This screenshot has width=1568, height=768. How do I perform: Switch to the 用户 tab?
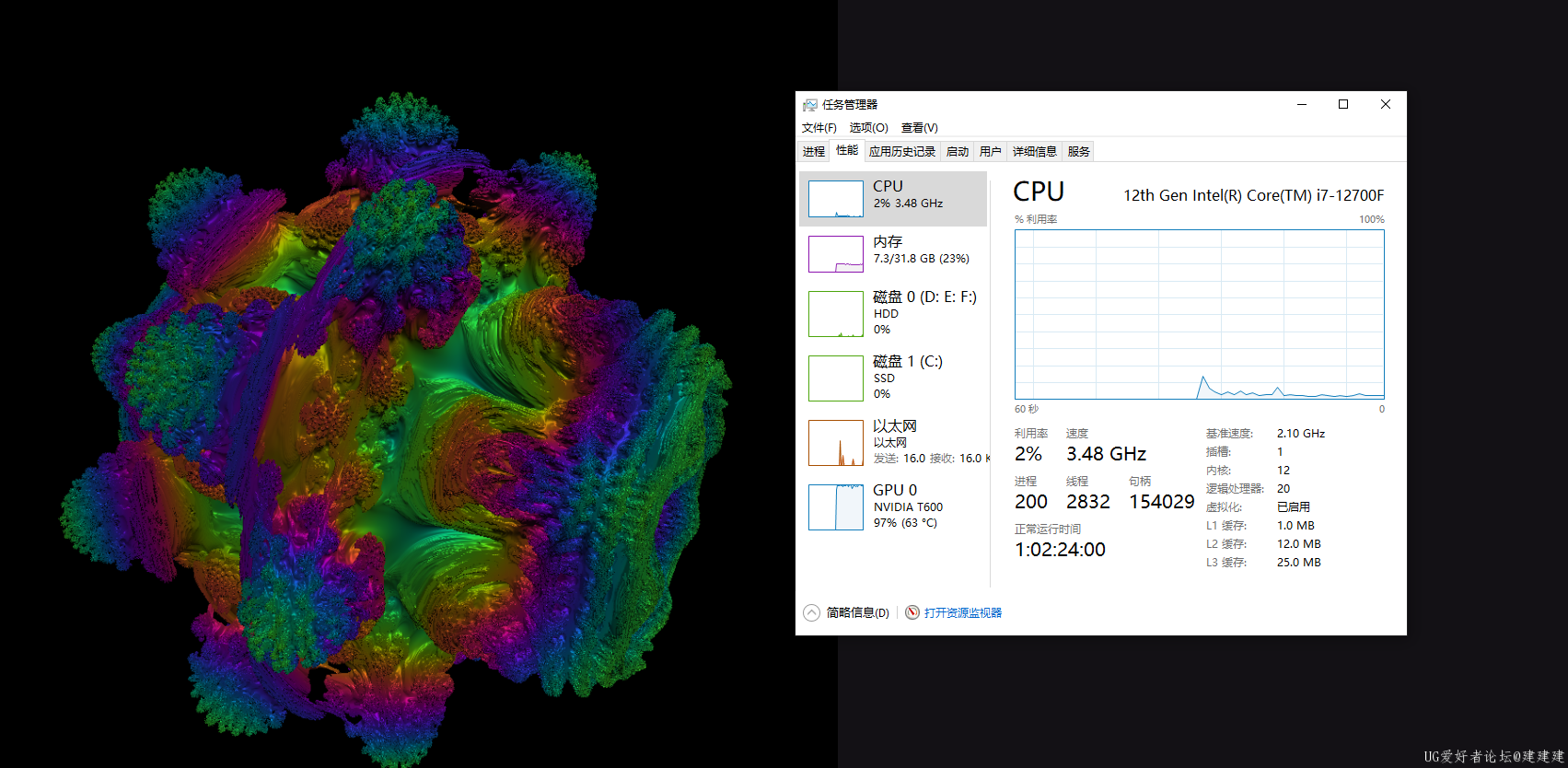990,152
